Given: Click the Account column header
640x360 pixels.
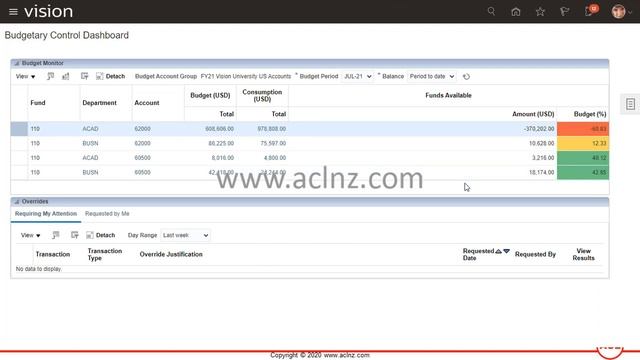Looking at the screenshot, I should pos(147,103).
